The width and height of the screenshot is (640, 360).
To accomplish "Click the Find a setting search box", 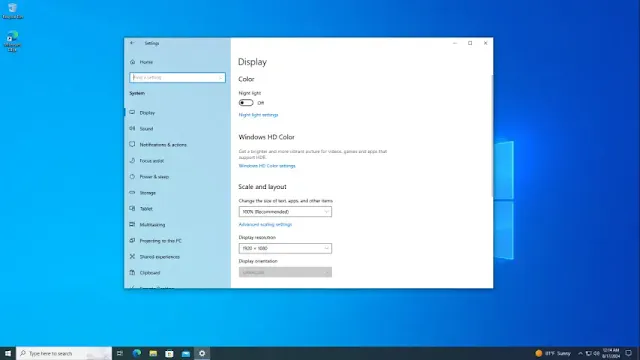I will click(x=177, y=78).
